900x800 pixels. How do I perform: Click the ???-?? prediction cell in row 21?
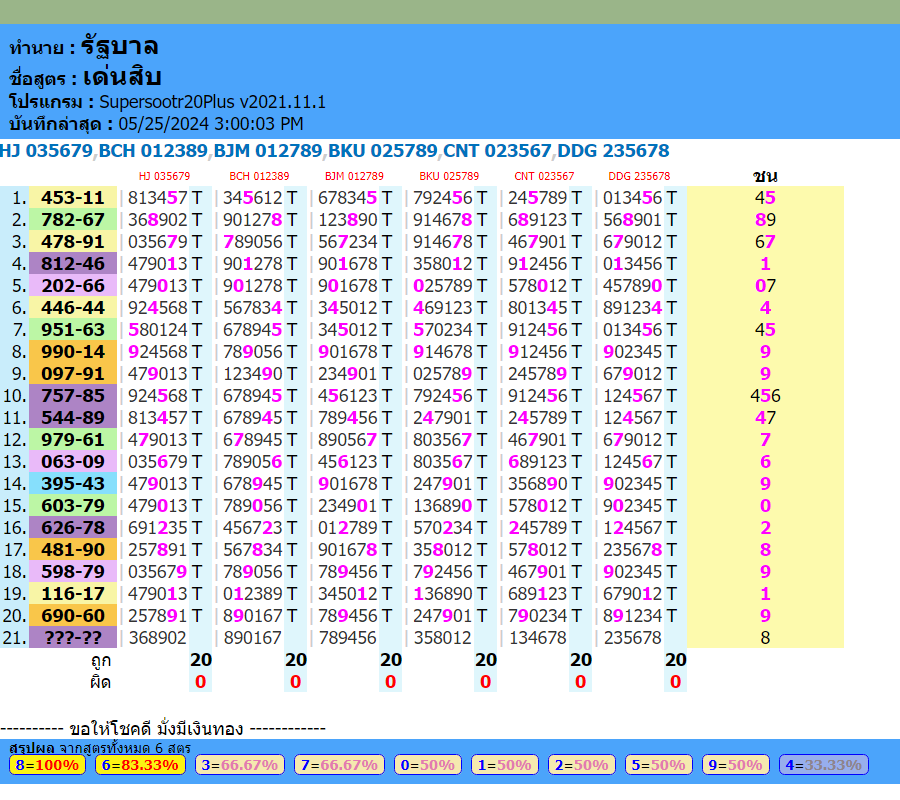click(73, 638)
